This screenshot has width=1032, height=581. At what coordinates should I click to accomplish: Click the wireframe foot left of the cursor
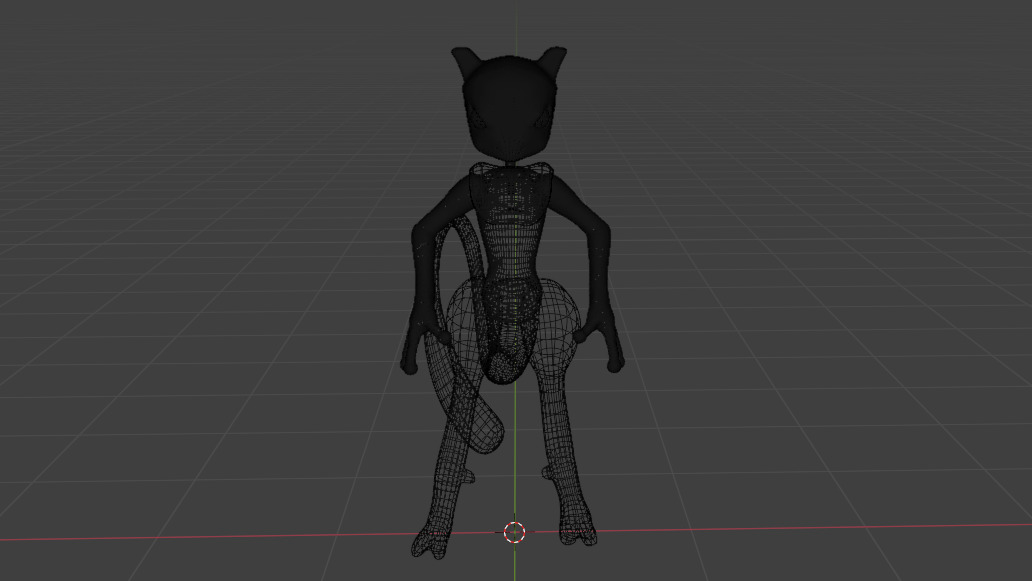tap(432, 542)
